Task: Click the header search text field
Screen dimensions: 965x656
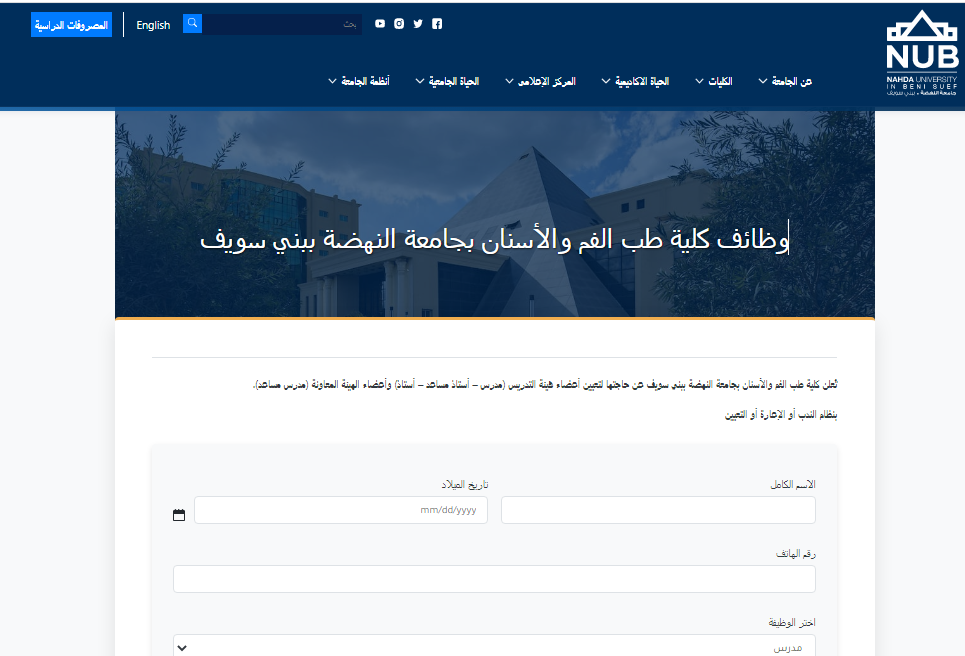Action: 281,24
